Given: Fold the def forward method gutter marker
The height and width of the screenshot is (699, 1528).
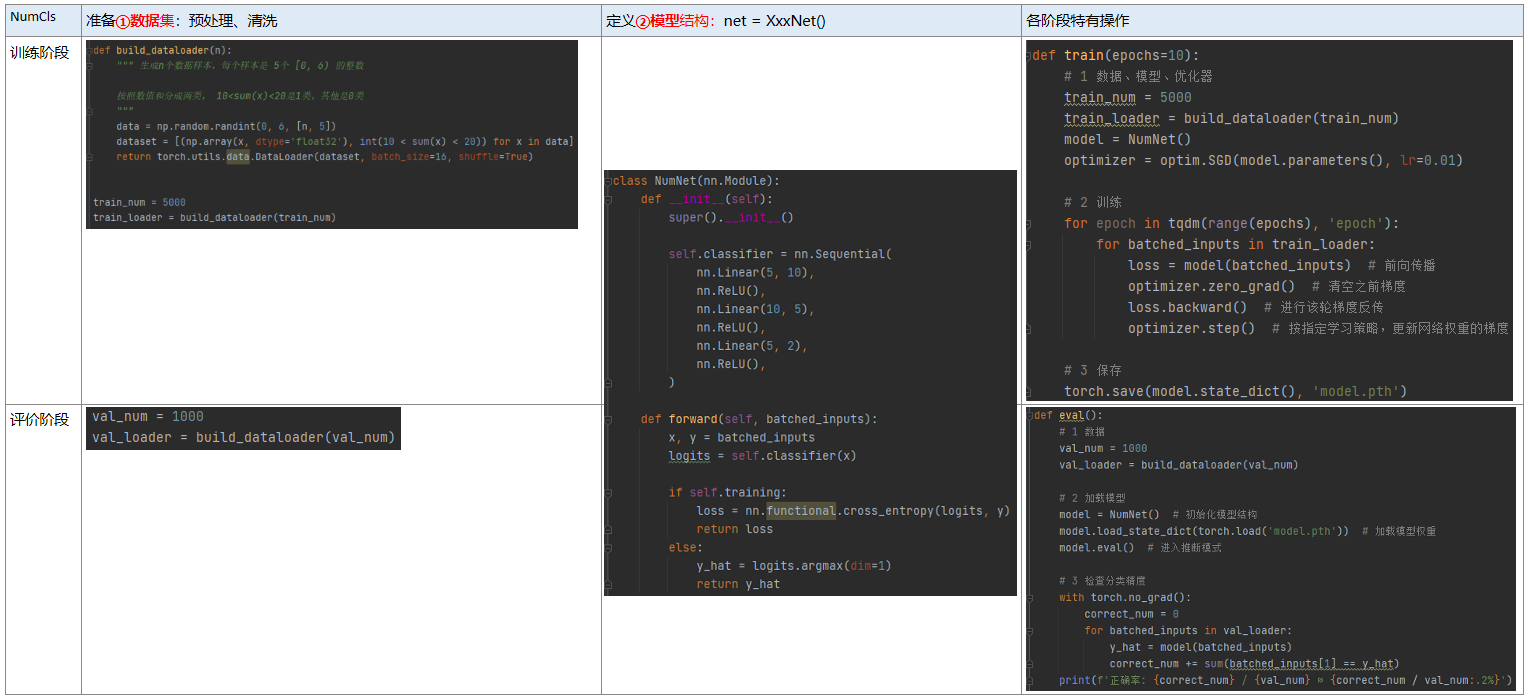Looking at the screenshot, I should pyautogui.click(x=608, y=419).
